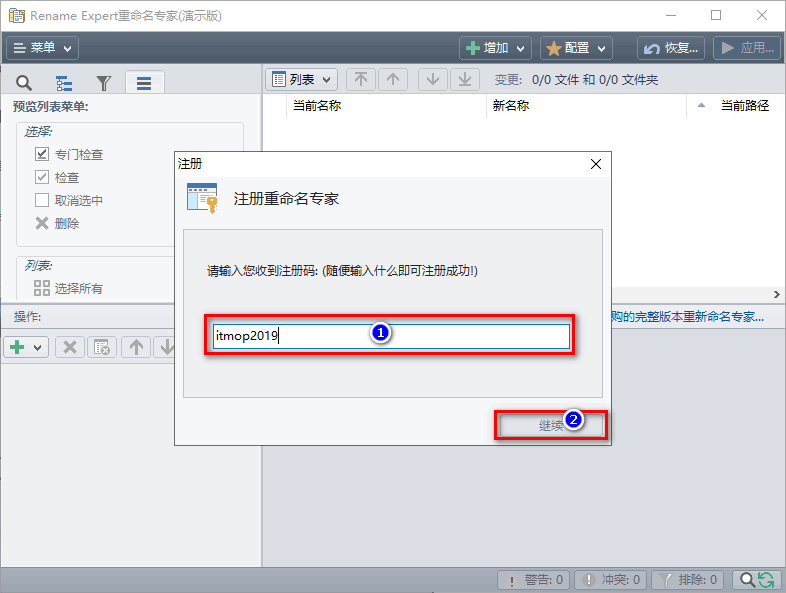Move item to top arrow icon
This screenshot has height=593, width=786.
[361, 79]
